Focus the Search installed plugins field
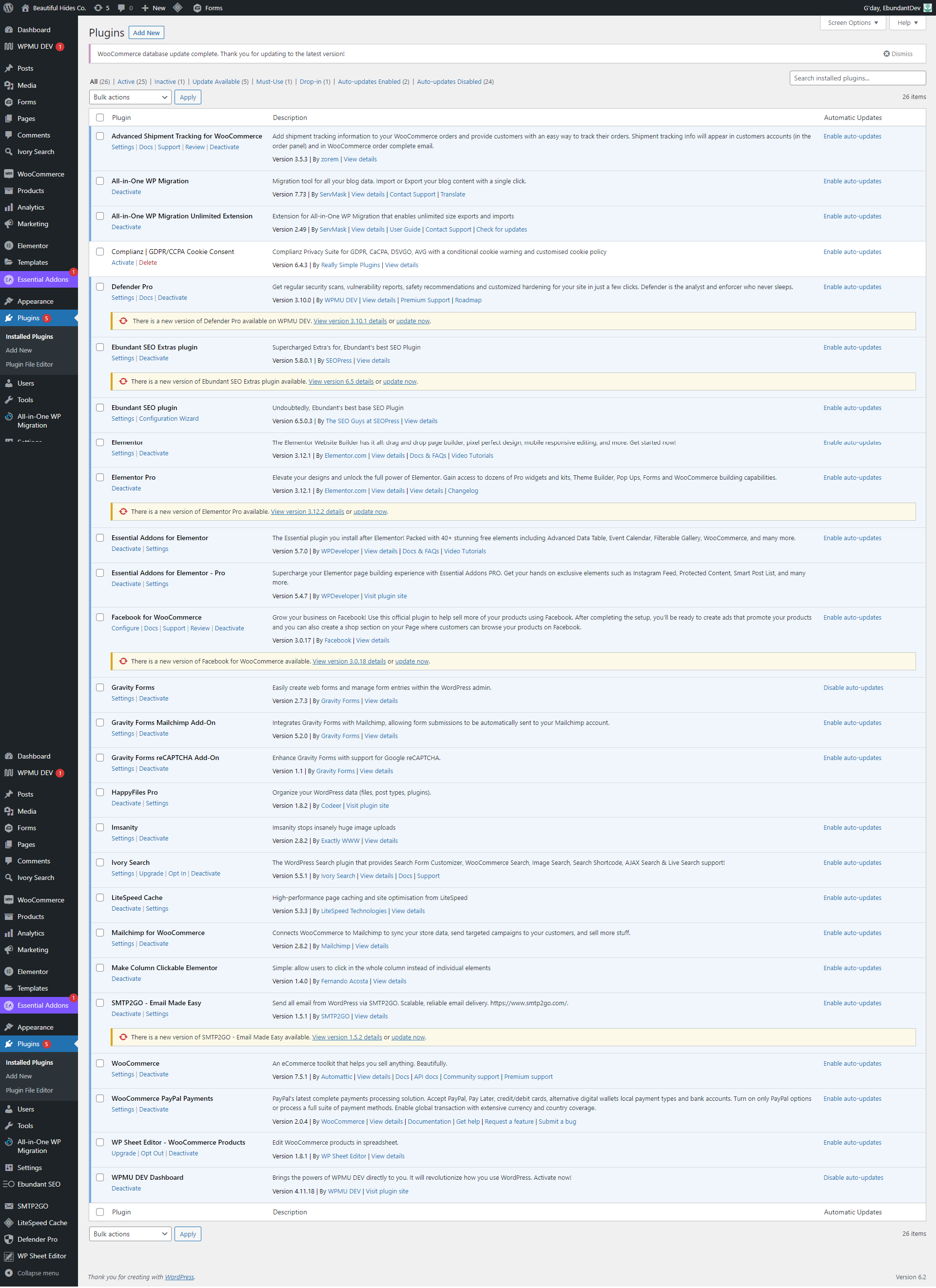936x1288 pixels. click(857, 78)
